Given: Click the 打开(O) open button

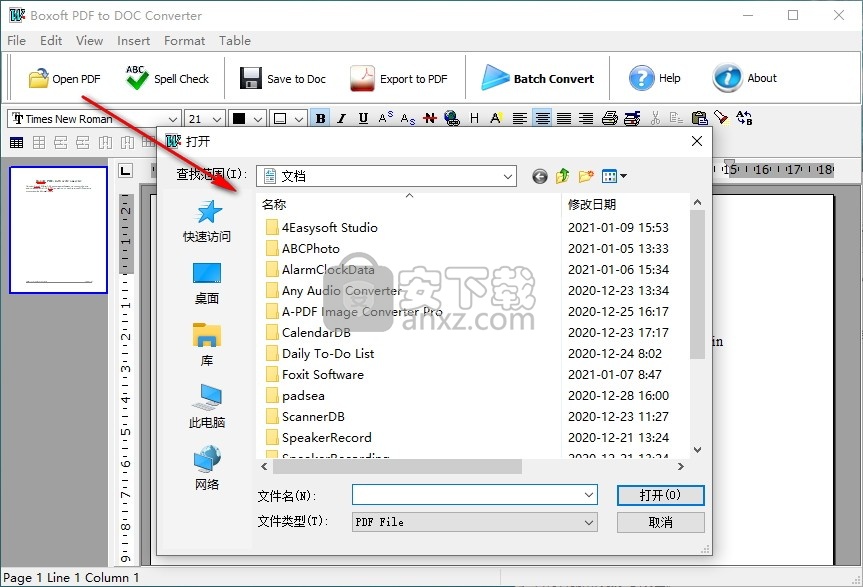Looking at the screenshot, I should point(660,495).
